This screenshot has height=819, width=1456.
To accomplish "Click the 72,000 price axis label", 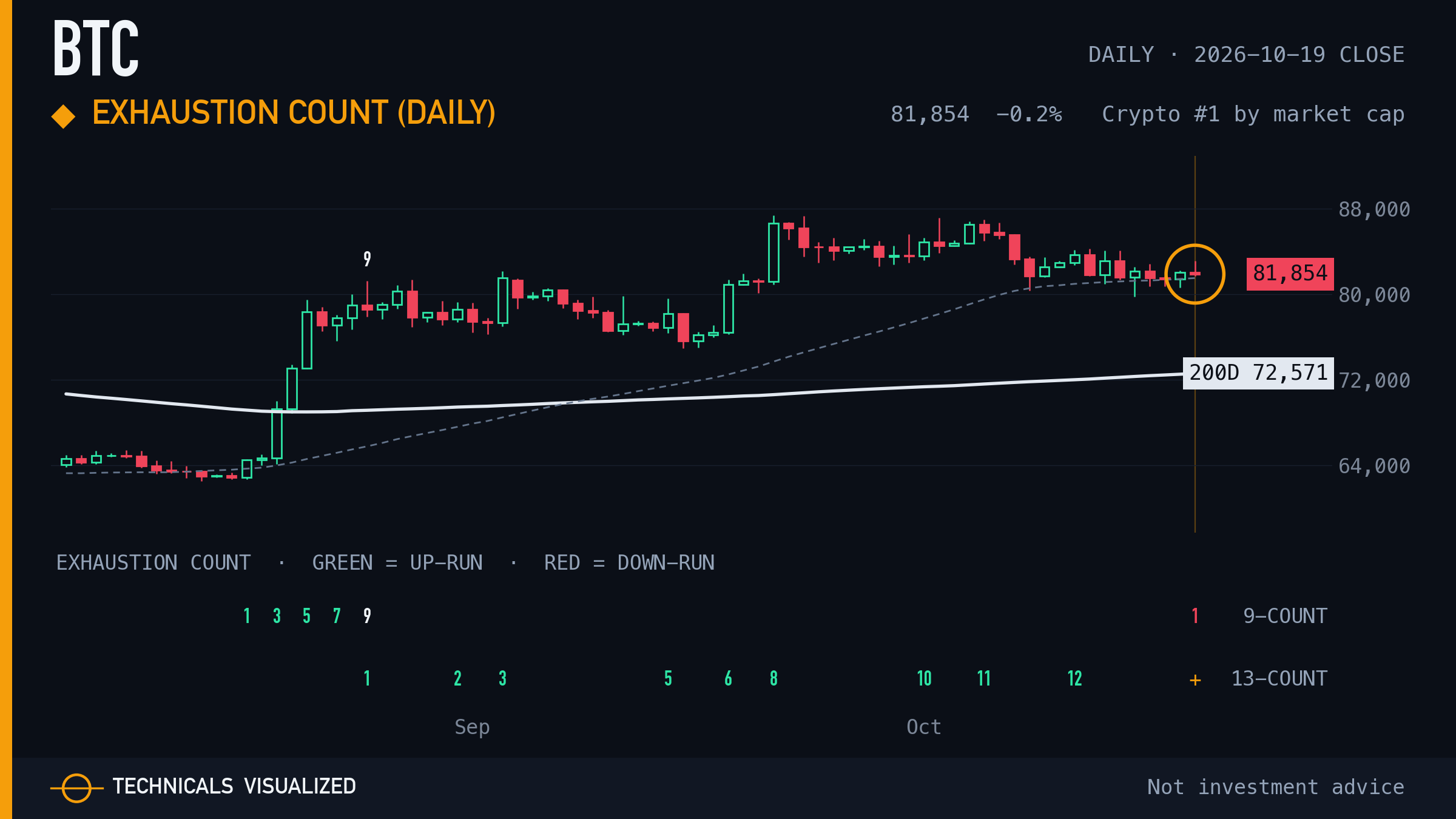I will pos(1374,381).
